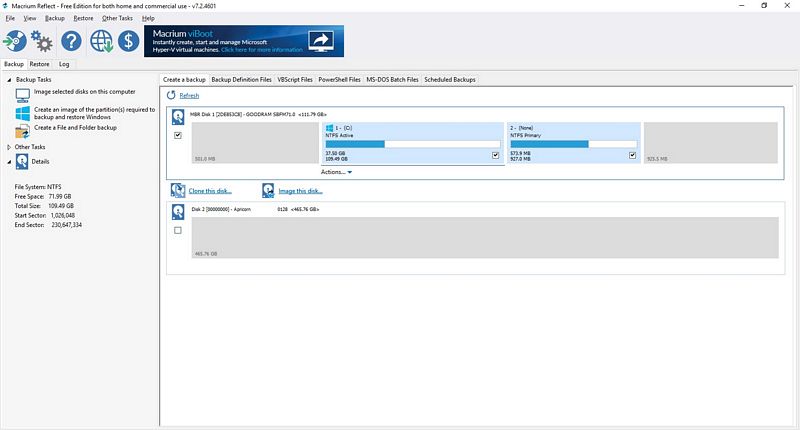800x430 pixels.
Task: Switch to the Log tab
Action: pyautogui.click(x=64, y=64)
